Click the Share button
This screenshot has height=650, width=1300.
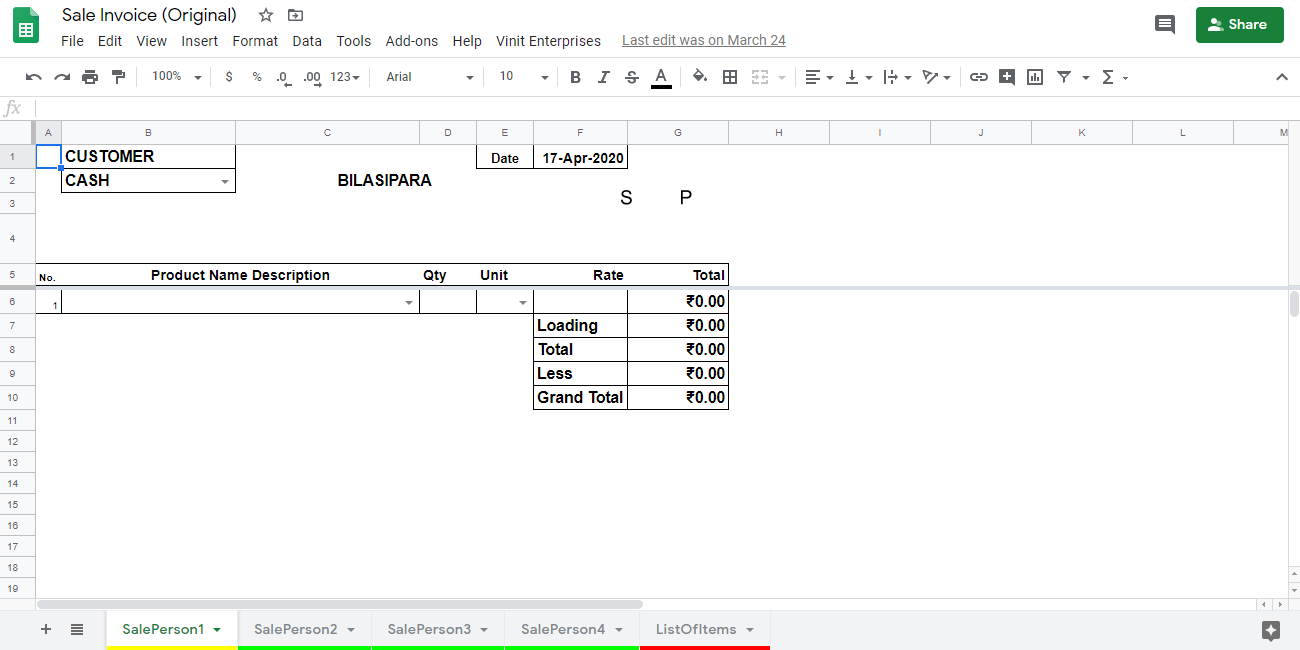[1239, 24]
